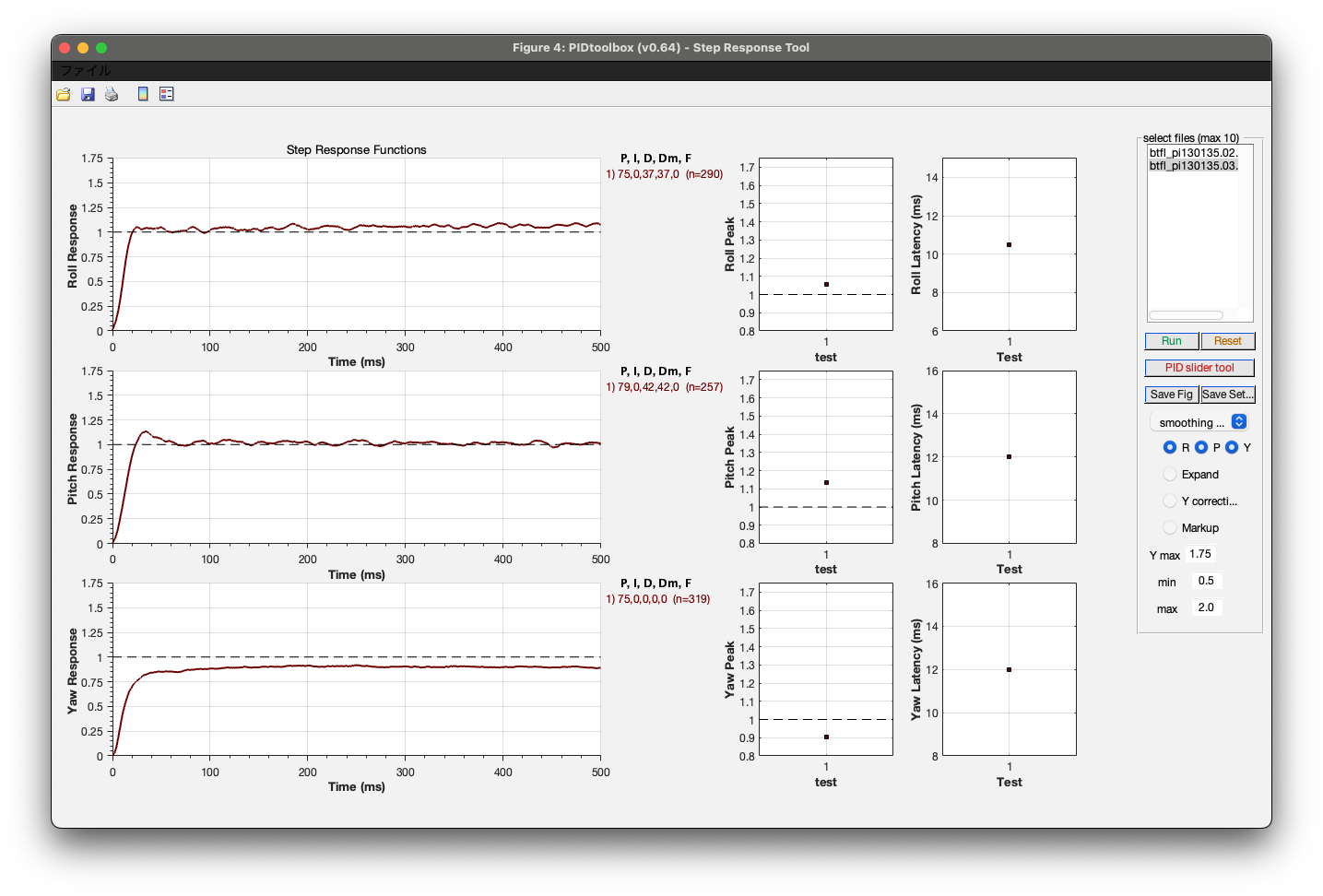Click the select files (max 10) label

pyautogui.click(x=1191, y=138)
